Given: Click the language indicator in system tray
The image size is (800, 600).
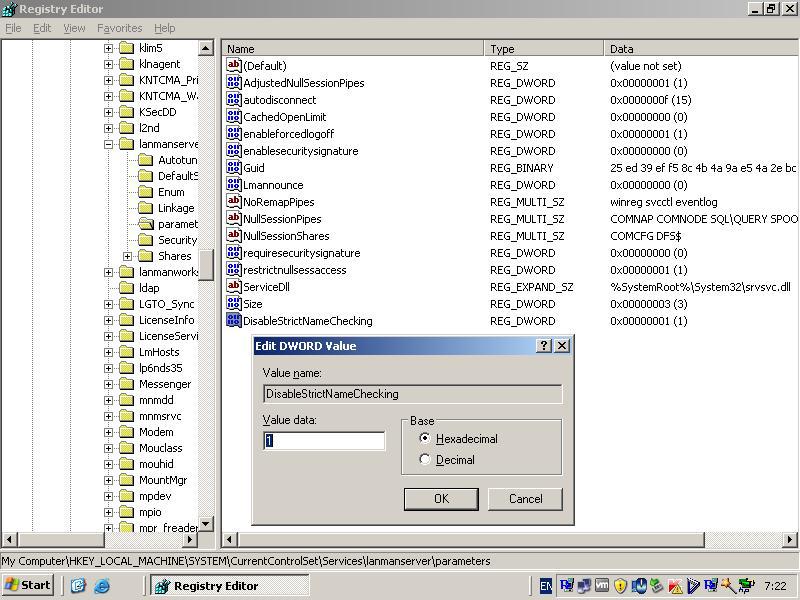Looking at the screenshot, I should 545,586.
